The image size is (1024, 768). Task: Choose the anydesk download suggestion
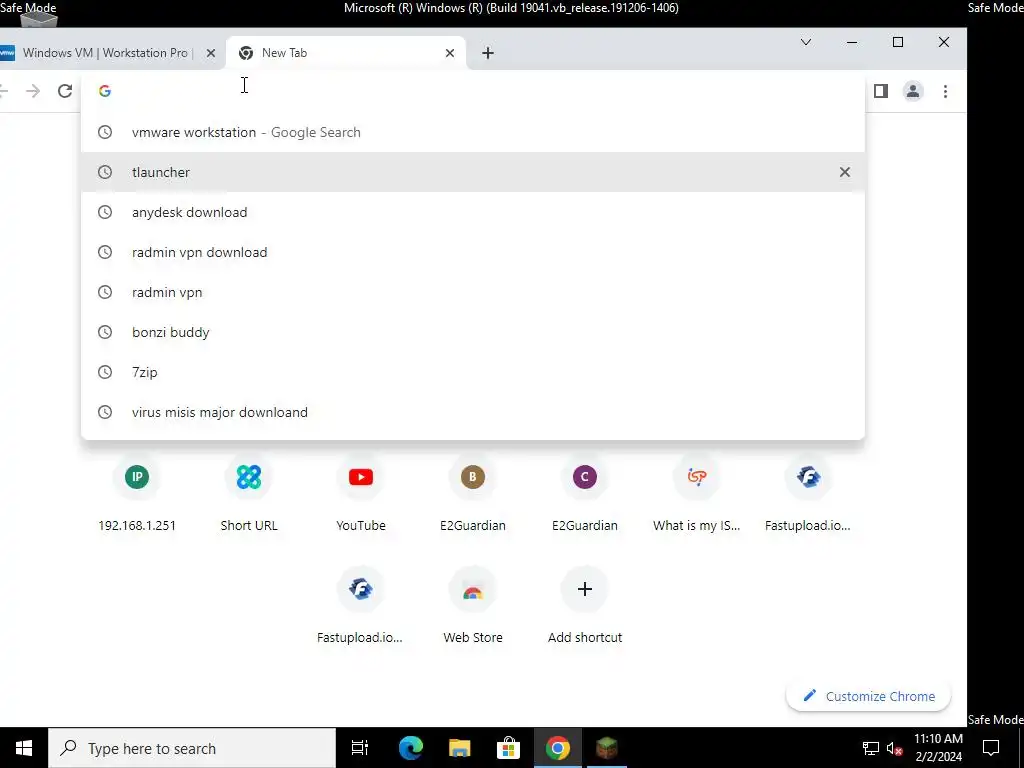point(473,212)
